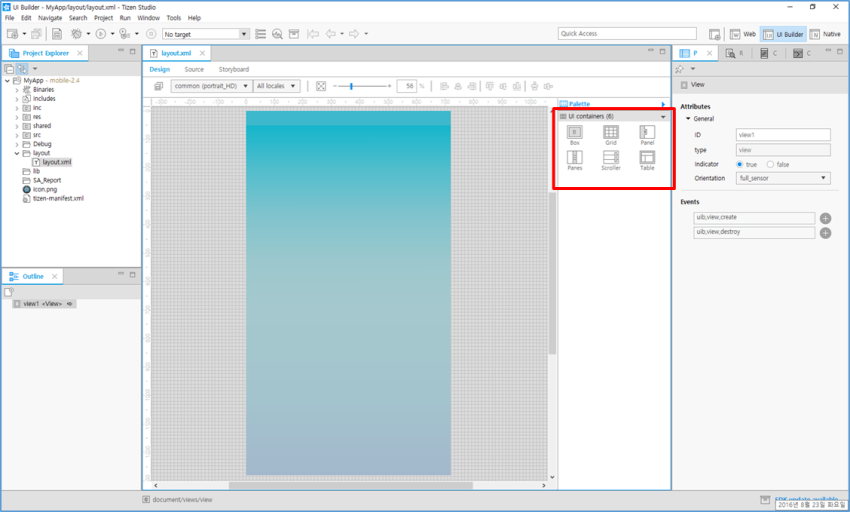Click the Scroller container icon
The width and height of the screenshot is (850, 512).
pyautogui.click(x=610, y=158)
